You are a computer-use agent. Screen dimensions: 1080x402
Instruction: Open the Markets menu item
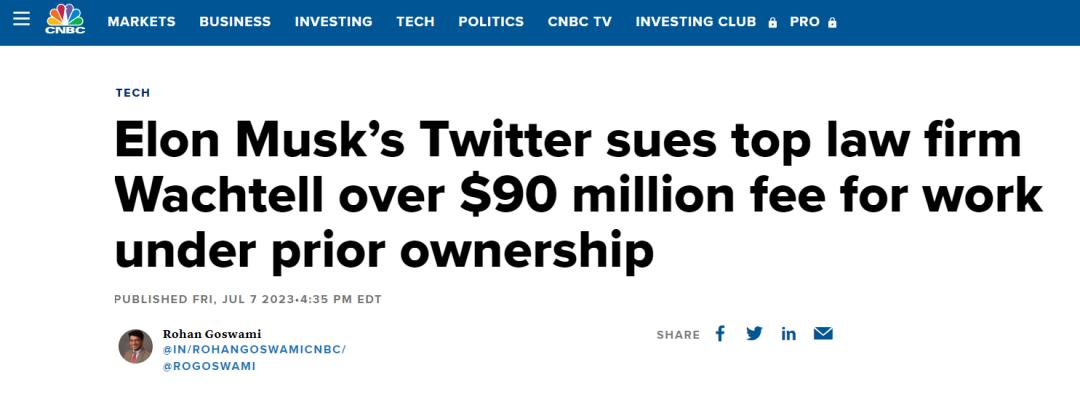141,21
